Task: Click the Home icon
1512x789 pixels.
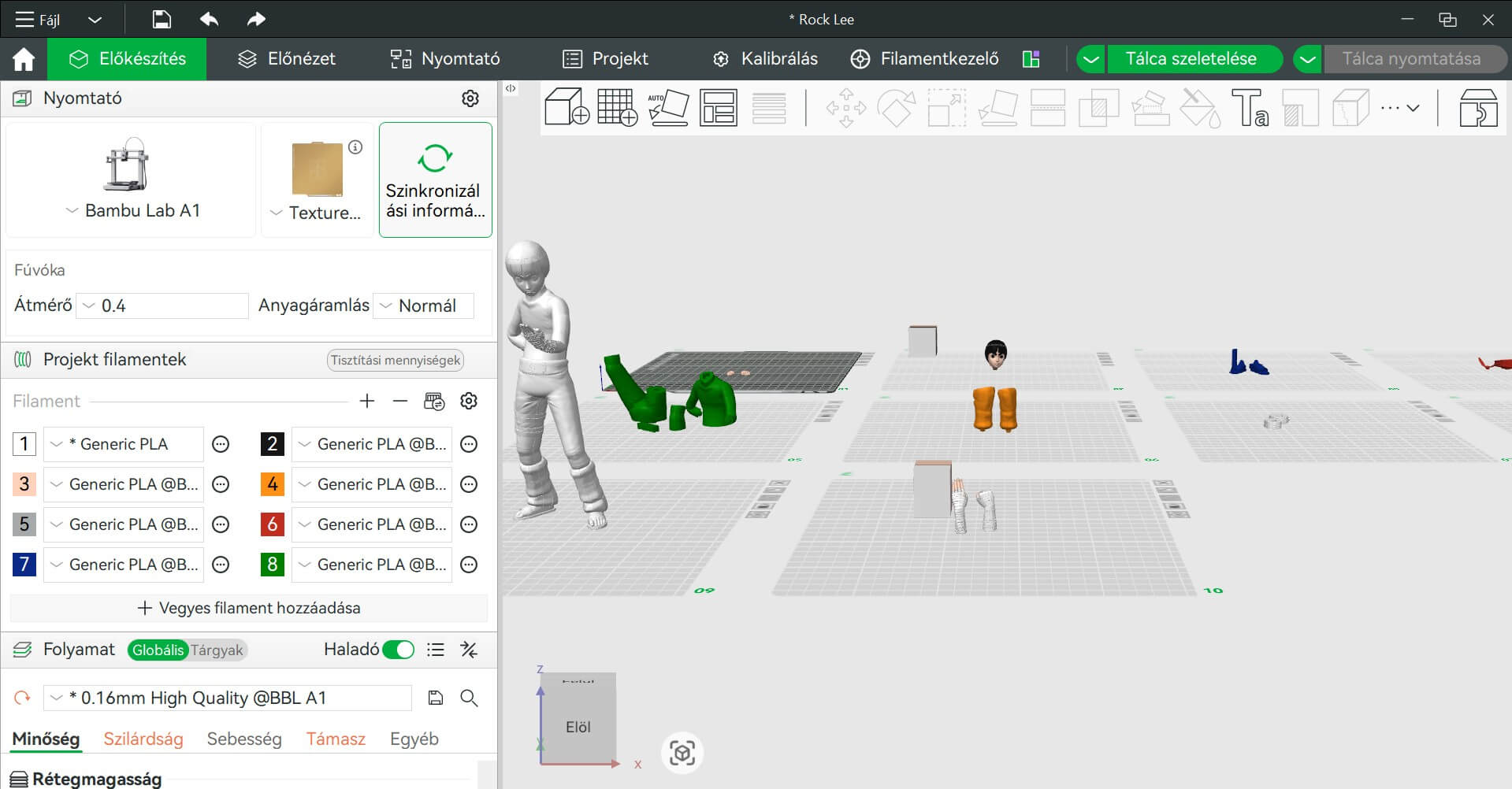Action: click(24, 59)
